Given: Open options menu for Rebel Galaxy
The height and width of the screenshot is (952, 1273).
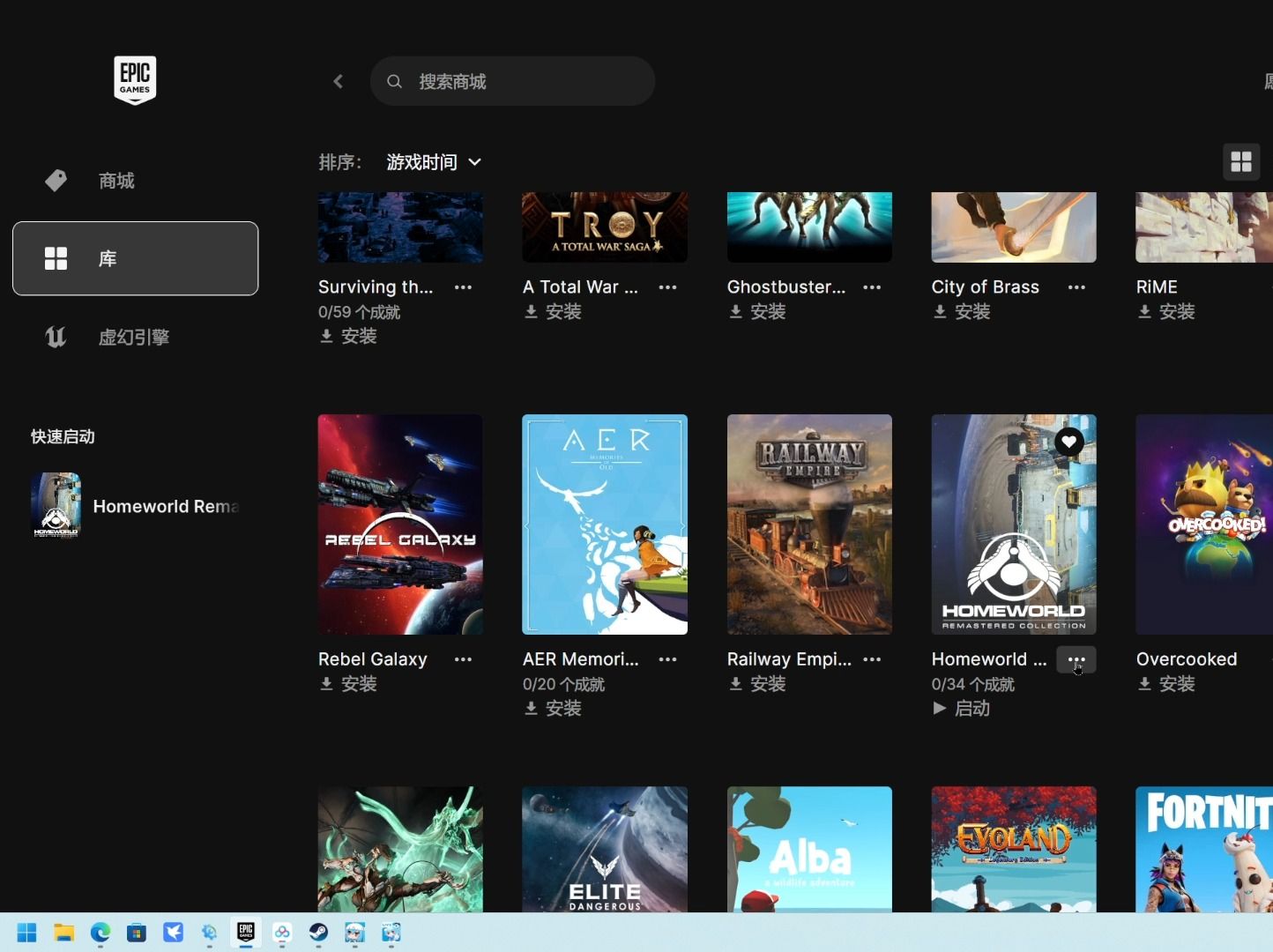Looking at the screenshot, I should [463, 659].
